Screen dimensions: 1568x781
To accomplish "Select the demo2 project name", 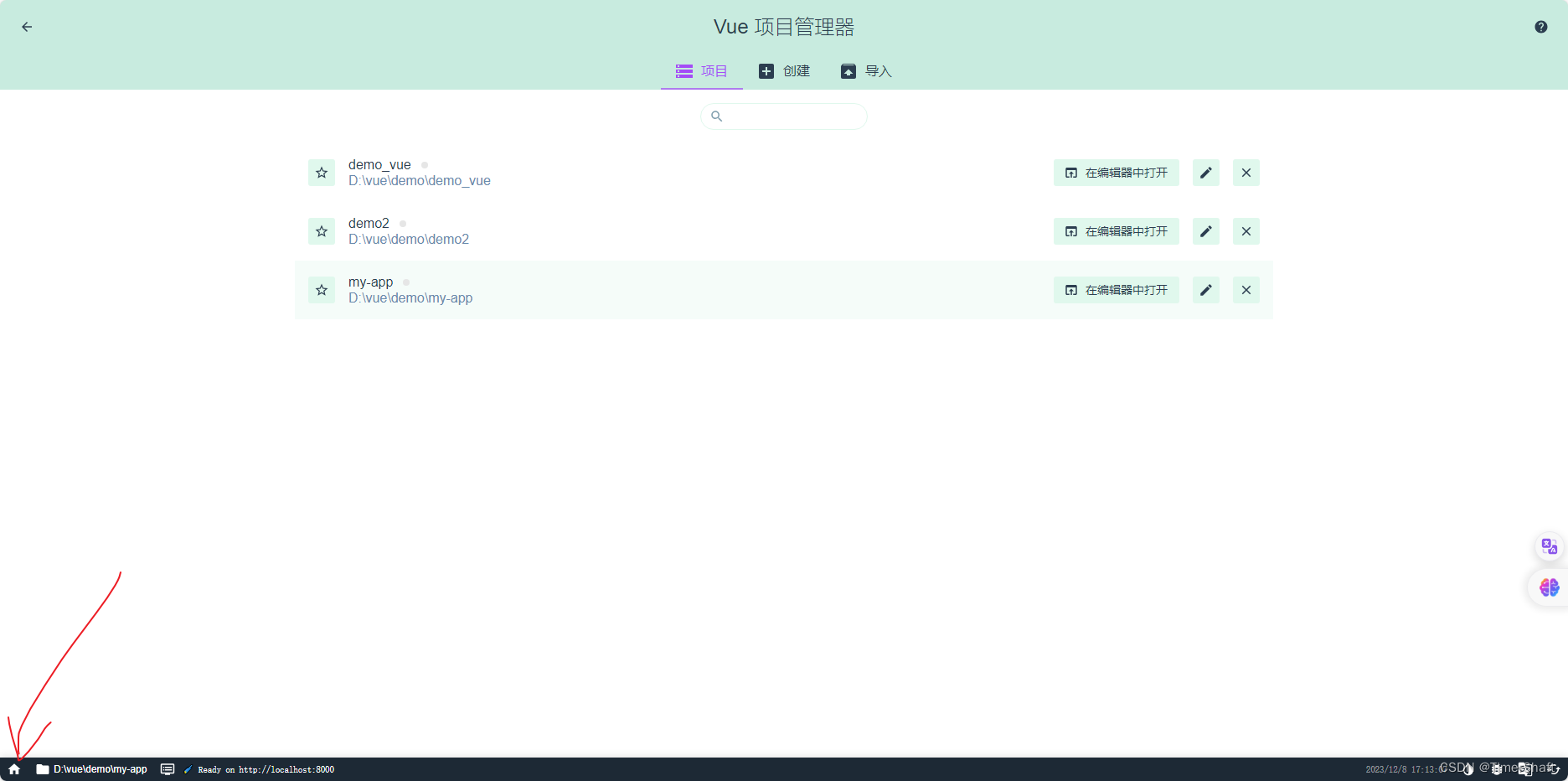I will click(369, 224).
